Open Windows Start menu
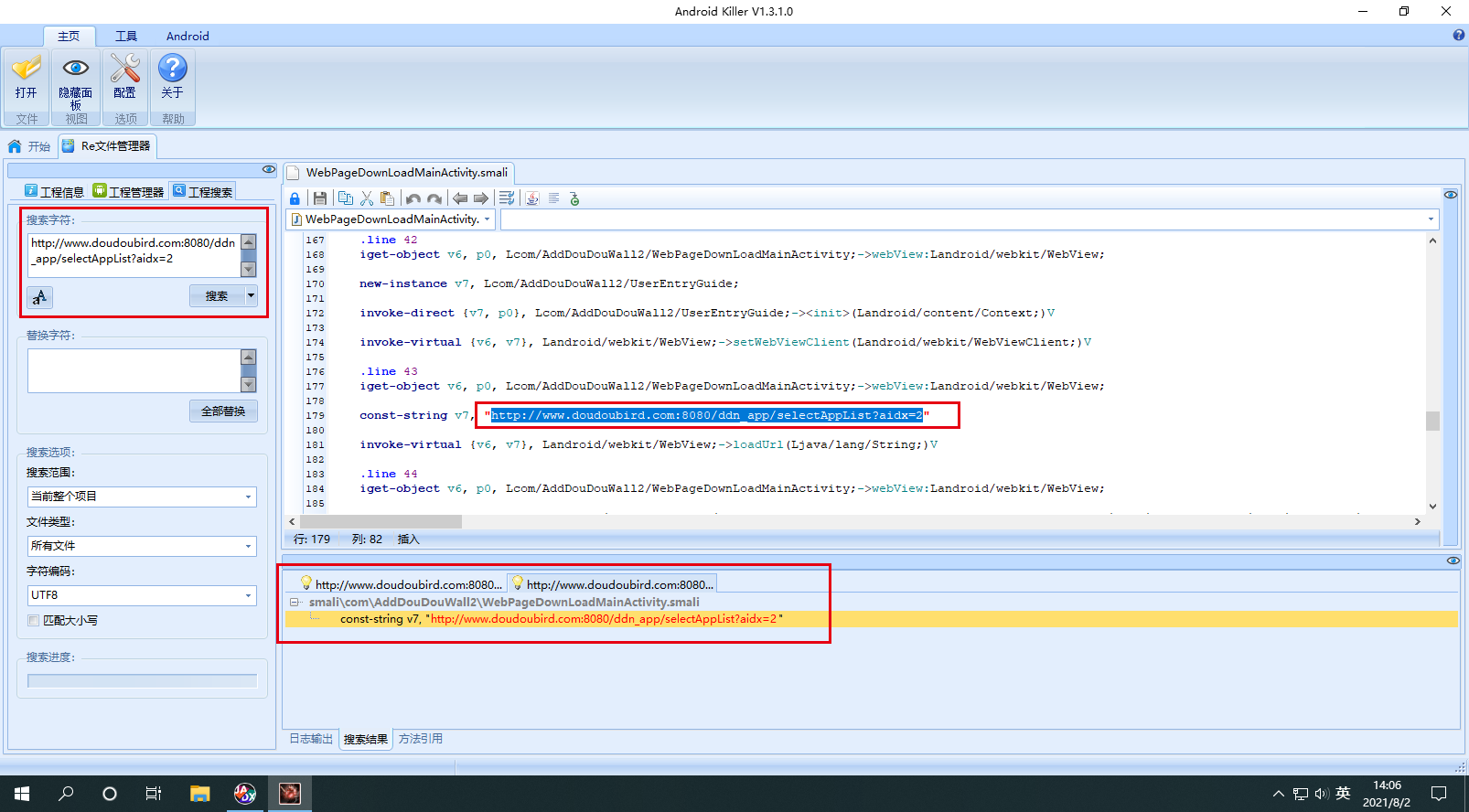This screenshot has width=1469, height=812. (x=22, y=794)
